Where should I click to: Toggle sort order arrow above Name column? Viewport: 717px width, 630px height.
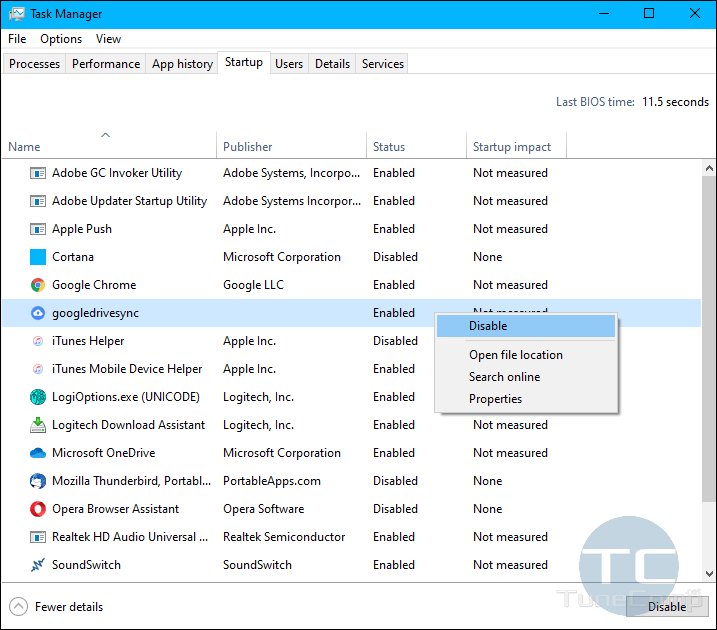point(106,135)
